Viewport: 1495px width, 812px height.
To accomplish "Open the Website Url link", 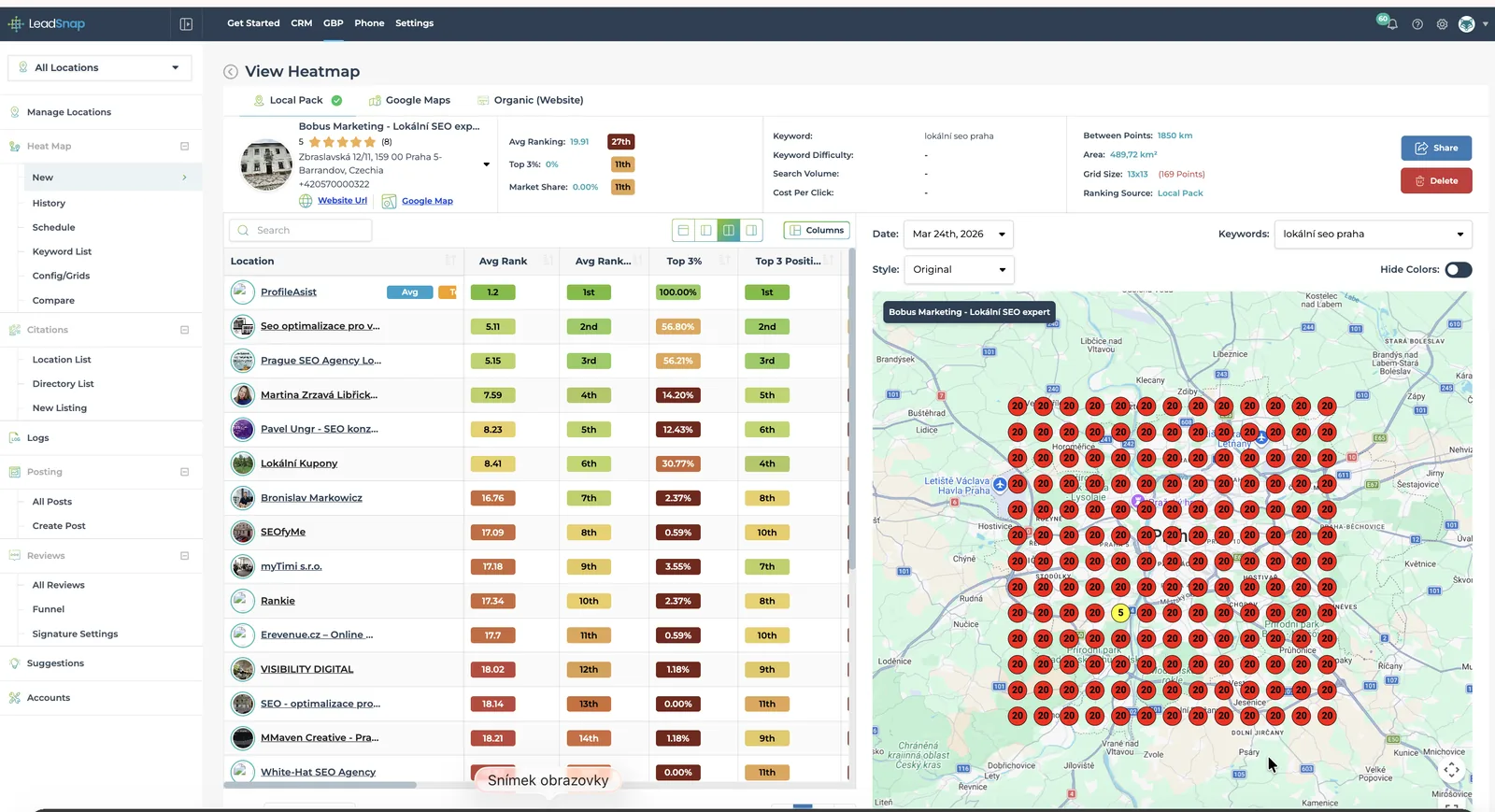I will [342, 201].
